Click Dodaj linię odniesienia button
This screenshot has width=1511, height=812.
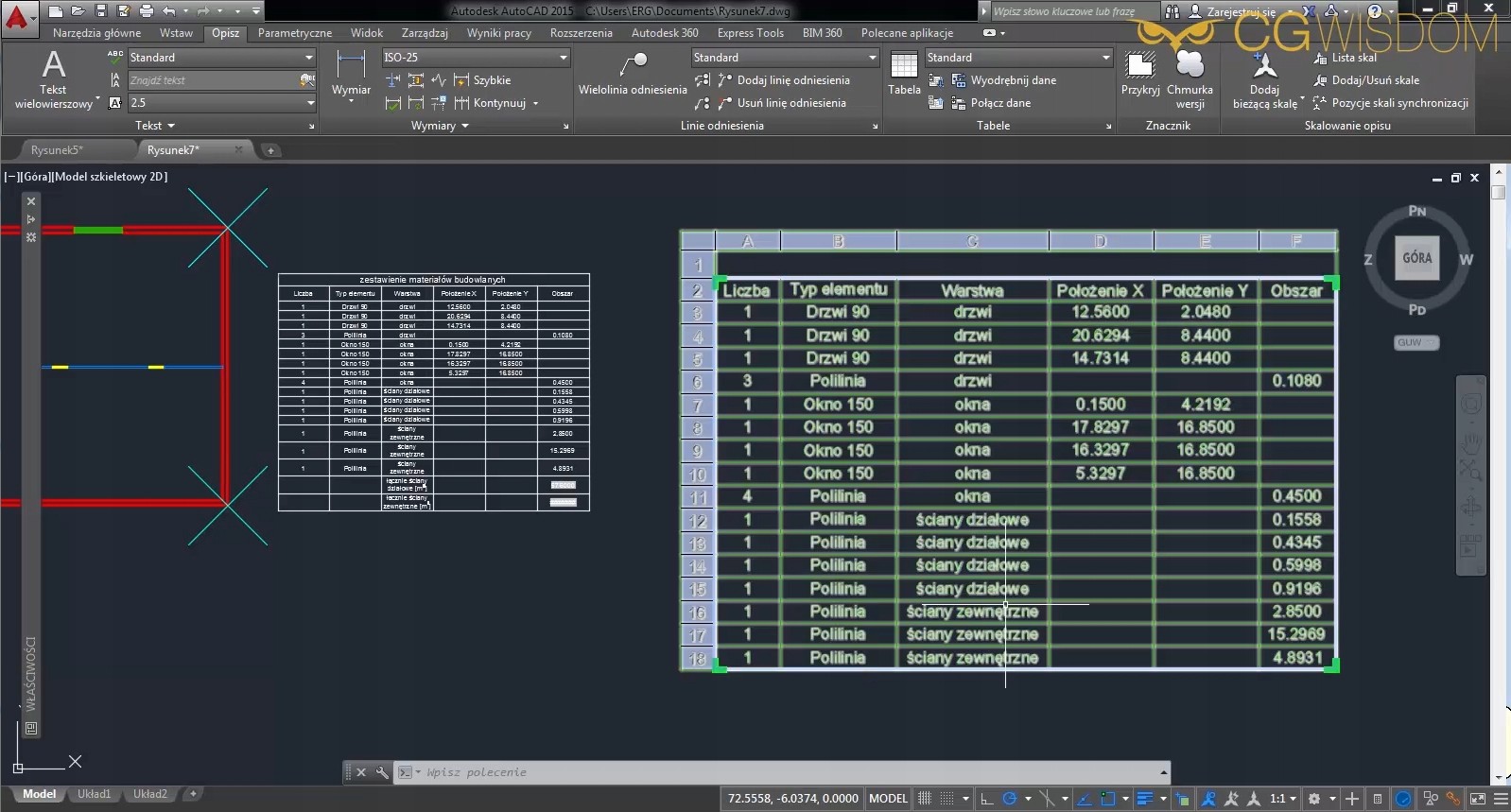pos(792,80)
